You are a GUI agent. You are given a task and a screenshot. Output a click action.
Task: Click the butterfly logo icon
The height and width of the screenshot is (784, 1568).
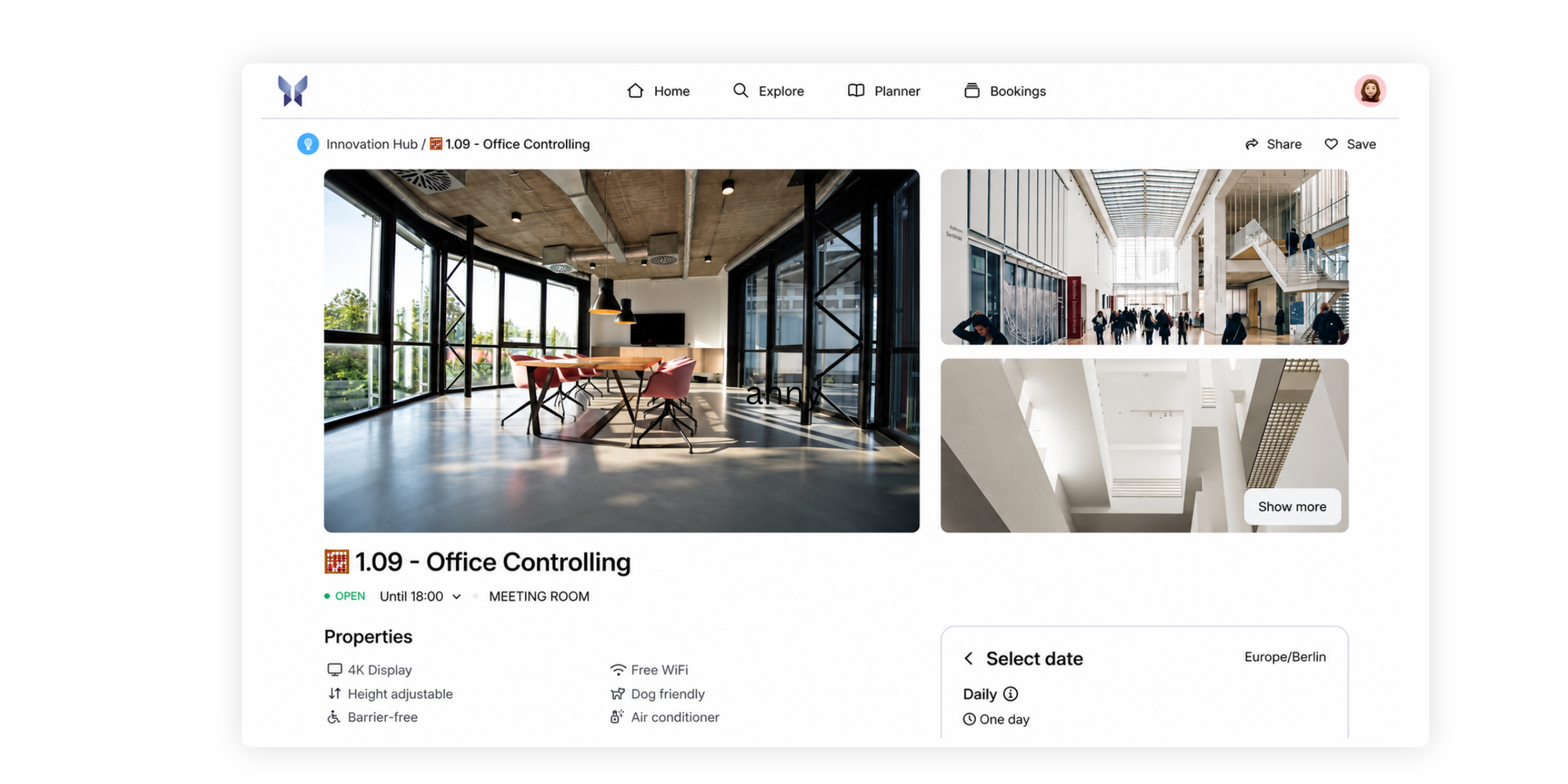pyautogui.click(x=292, y=91)
